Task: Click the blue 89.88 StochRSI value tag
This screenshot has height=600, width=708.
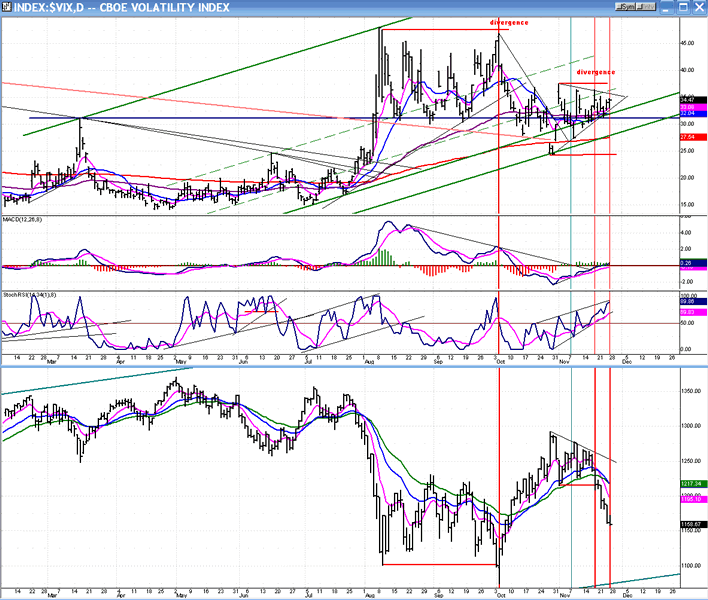Action: (x=687, y=303)
